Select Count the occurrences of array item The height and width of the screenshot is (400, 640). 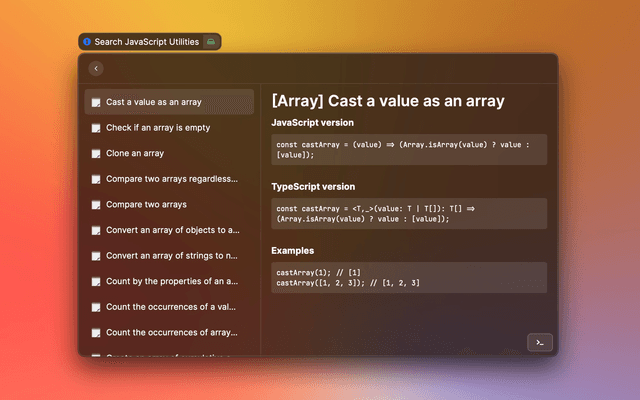(x=171, y=332)
